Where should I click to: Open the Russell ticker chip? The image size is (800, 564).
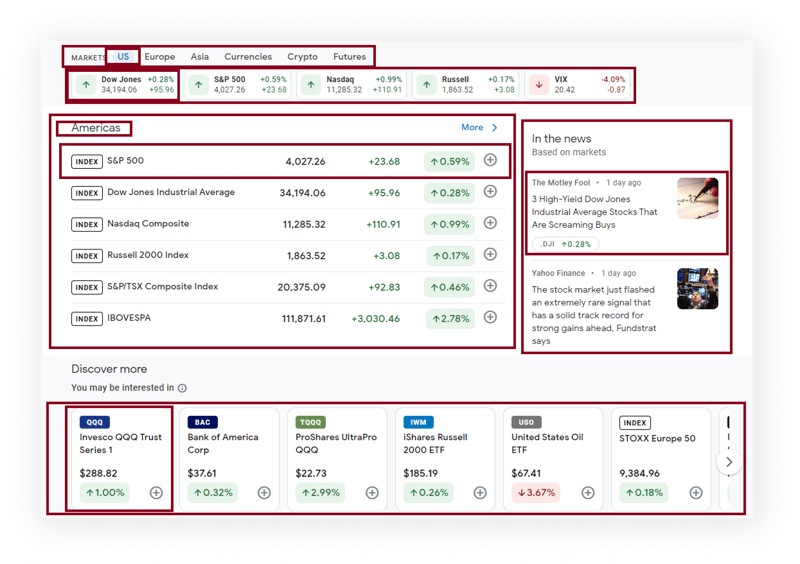[465, 85]
